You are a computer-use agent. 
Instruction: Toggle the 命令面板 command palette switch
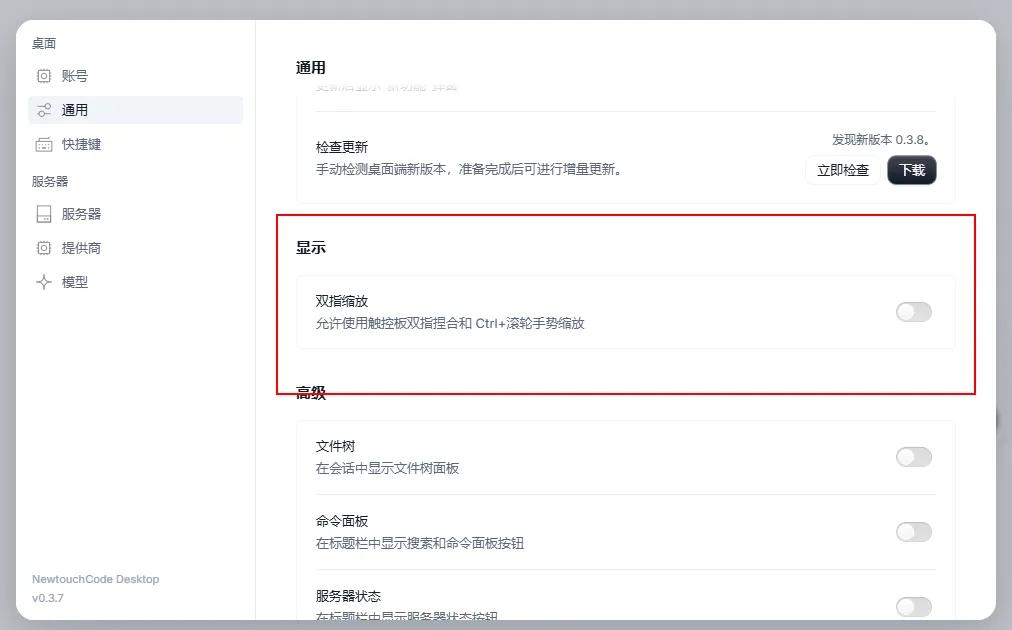pyautogui.click(x=913, y=532)
